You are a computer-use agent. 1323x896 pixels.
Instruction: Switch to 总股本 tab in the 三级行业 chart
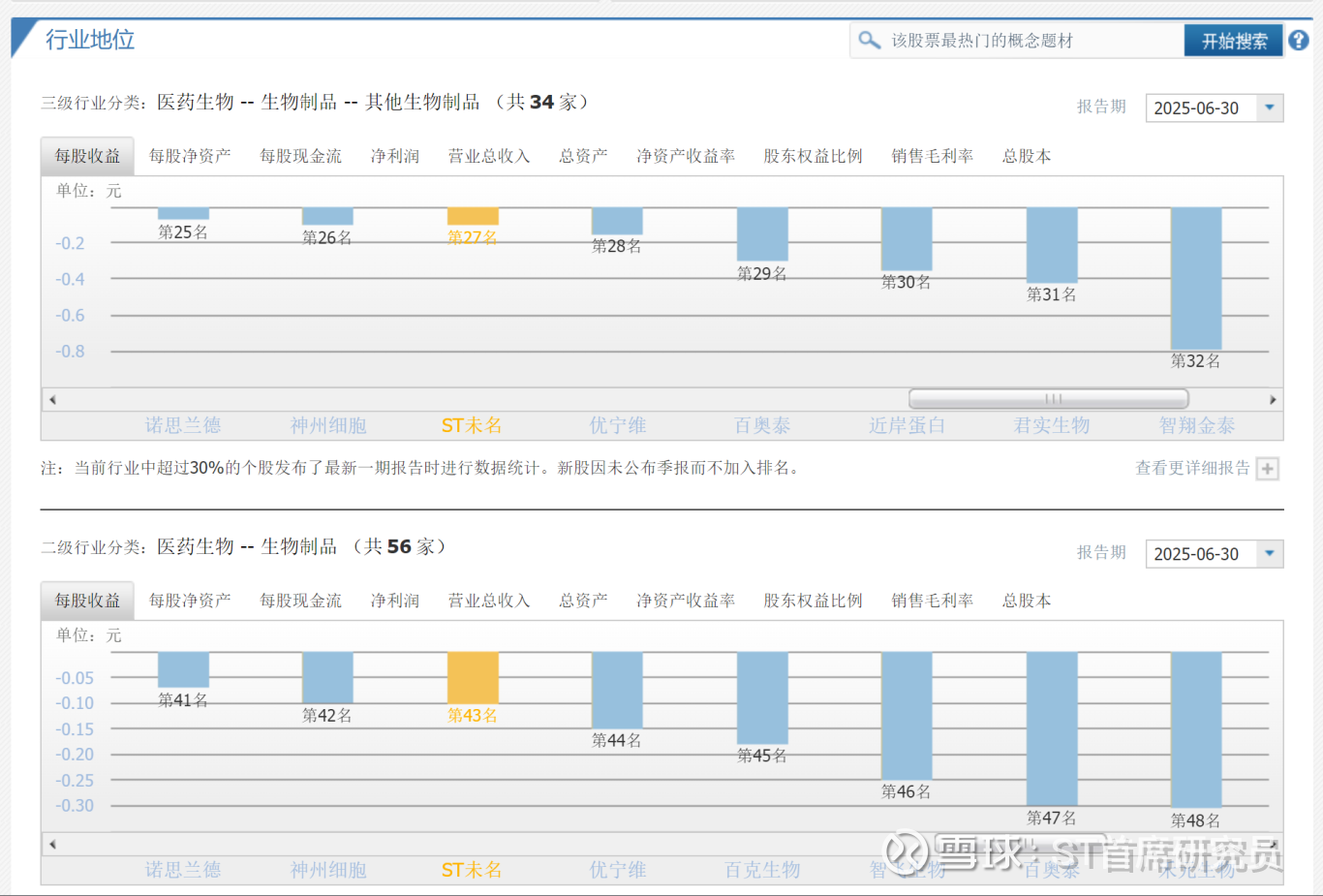pyautogui.click(x=1027, y=156)
